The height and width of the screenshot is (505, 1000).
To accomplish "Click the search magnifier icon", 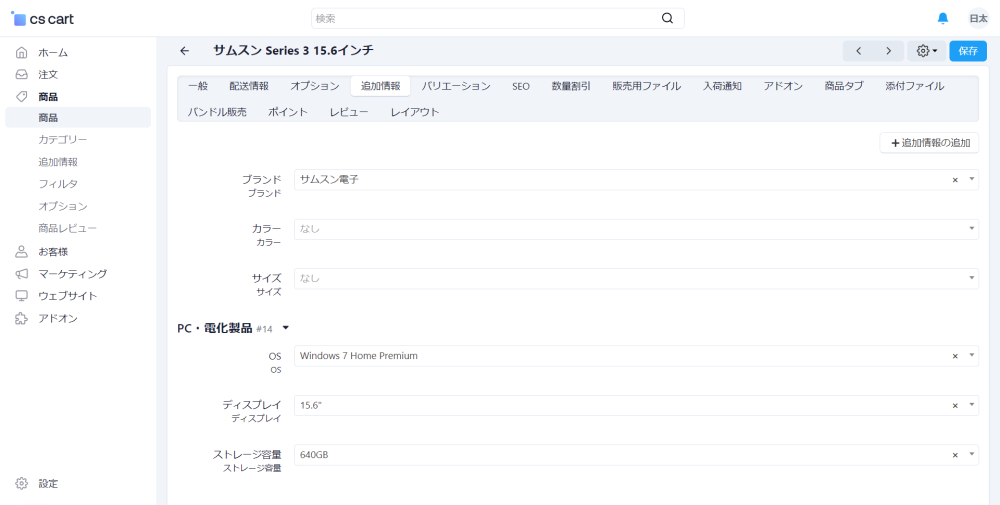I will [667, 18].
